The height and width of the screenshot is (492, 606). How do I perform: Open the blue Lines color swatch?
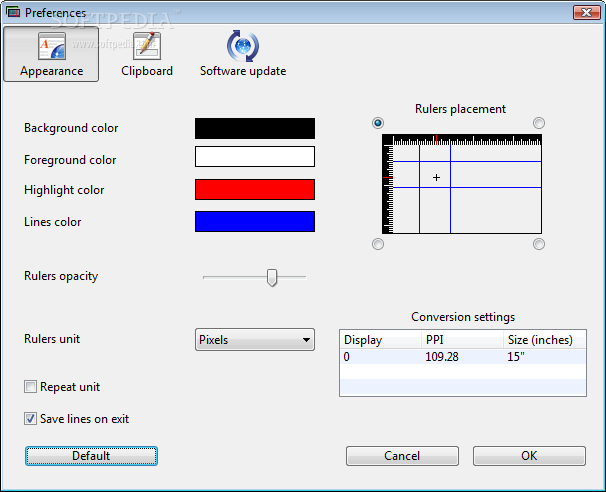pos(254,221)
